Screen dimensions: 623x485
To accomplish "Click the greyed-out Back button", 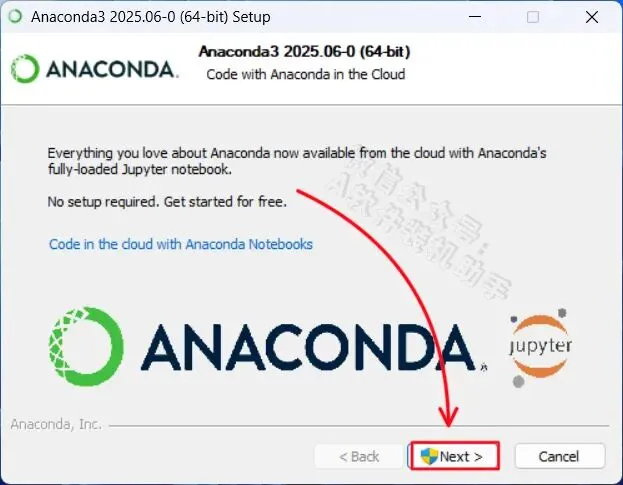I will click(359, 456).
